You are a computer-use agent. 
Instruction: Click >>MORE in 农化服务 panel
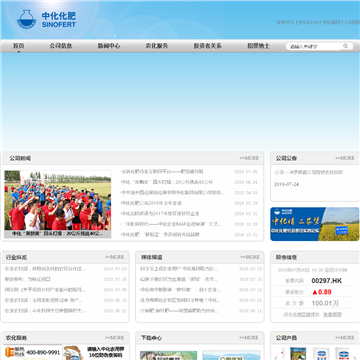point(115,338)
